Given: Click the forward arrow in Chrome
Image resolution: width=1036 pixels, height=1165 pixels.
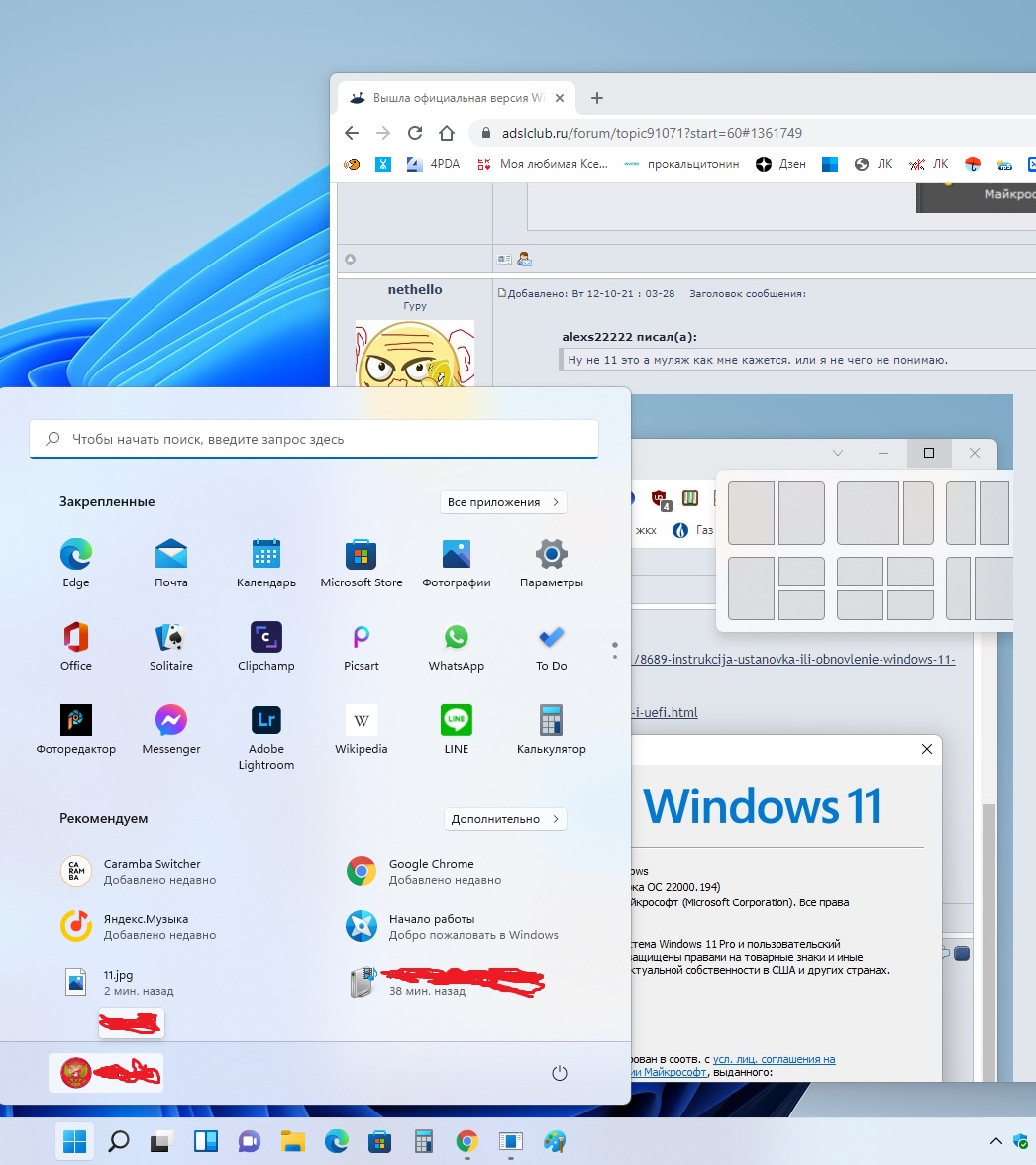Looking at the screenshot, I should pos(383,133).
